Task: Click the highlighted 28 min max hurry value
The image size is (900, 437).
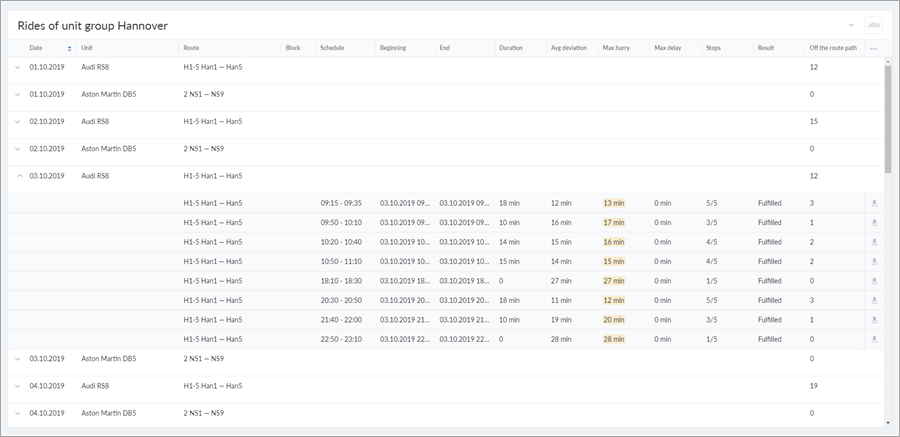Action: pyautogui.click(x=613, y=340)
